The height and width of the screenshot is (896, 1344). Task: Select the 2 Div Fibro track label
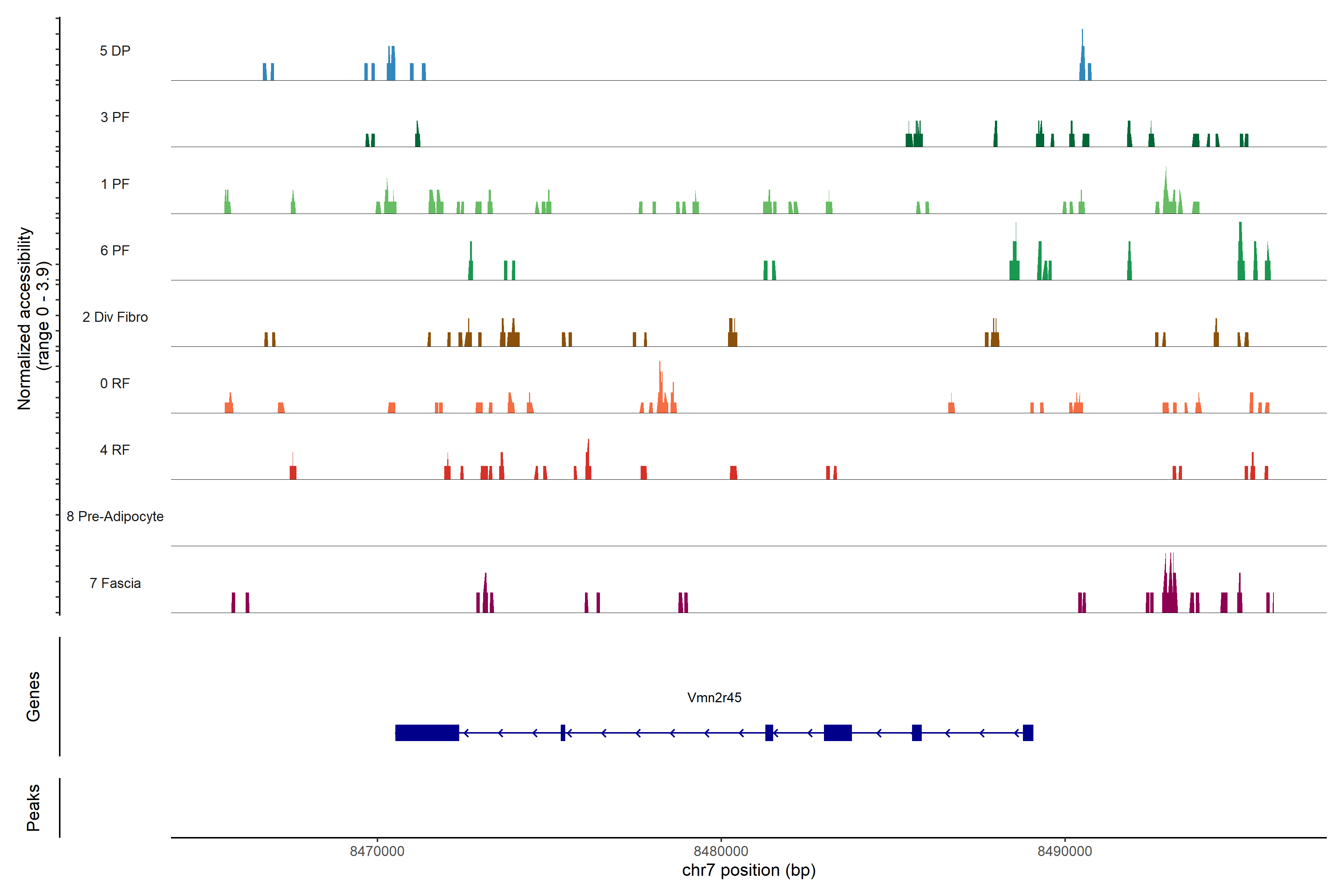[x=115, y=317]
